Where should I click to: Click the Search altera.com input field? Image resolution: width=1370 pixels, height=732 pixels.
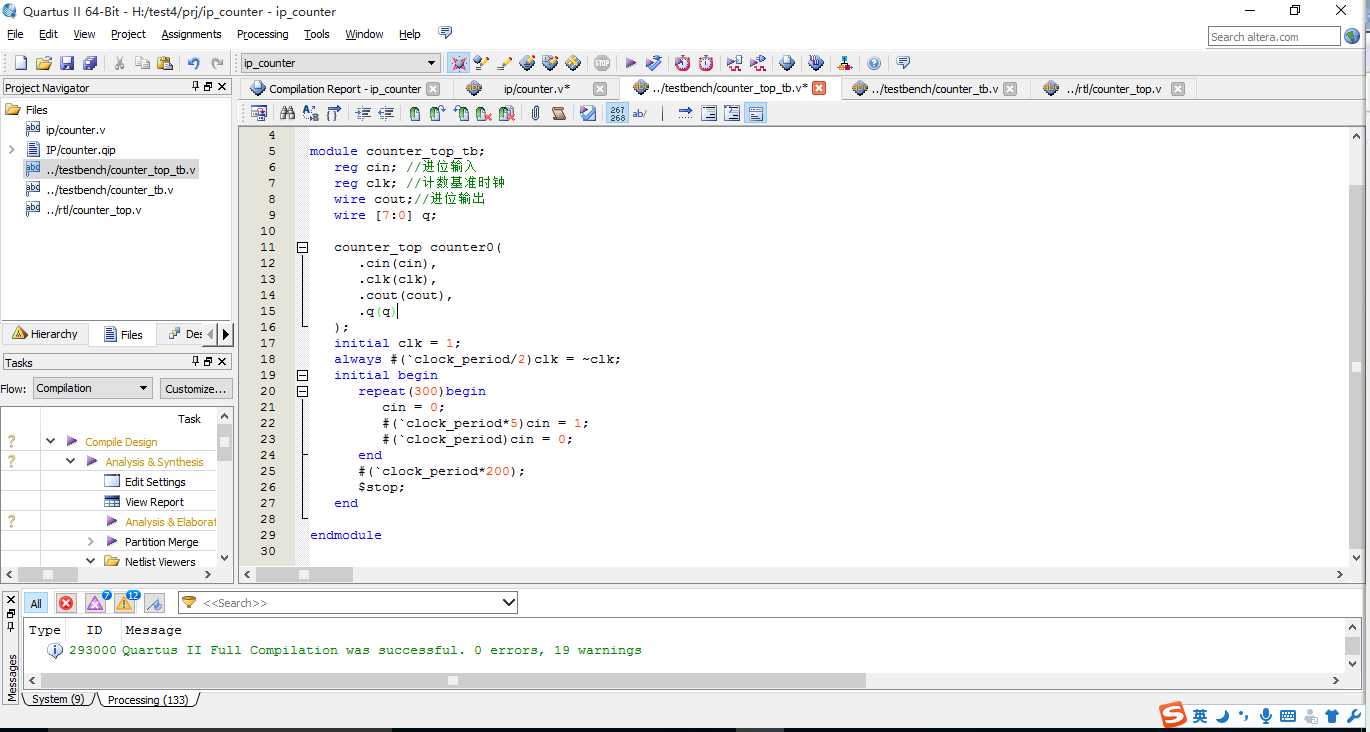point(1273,37)
